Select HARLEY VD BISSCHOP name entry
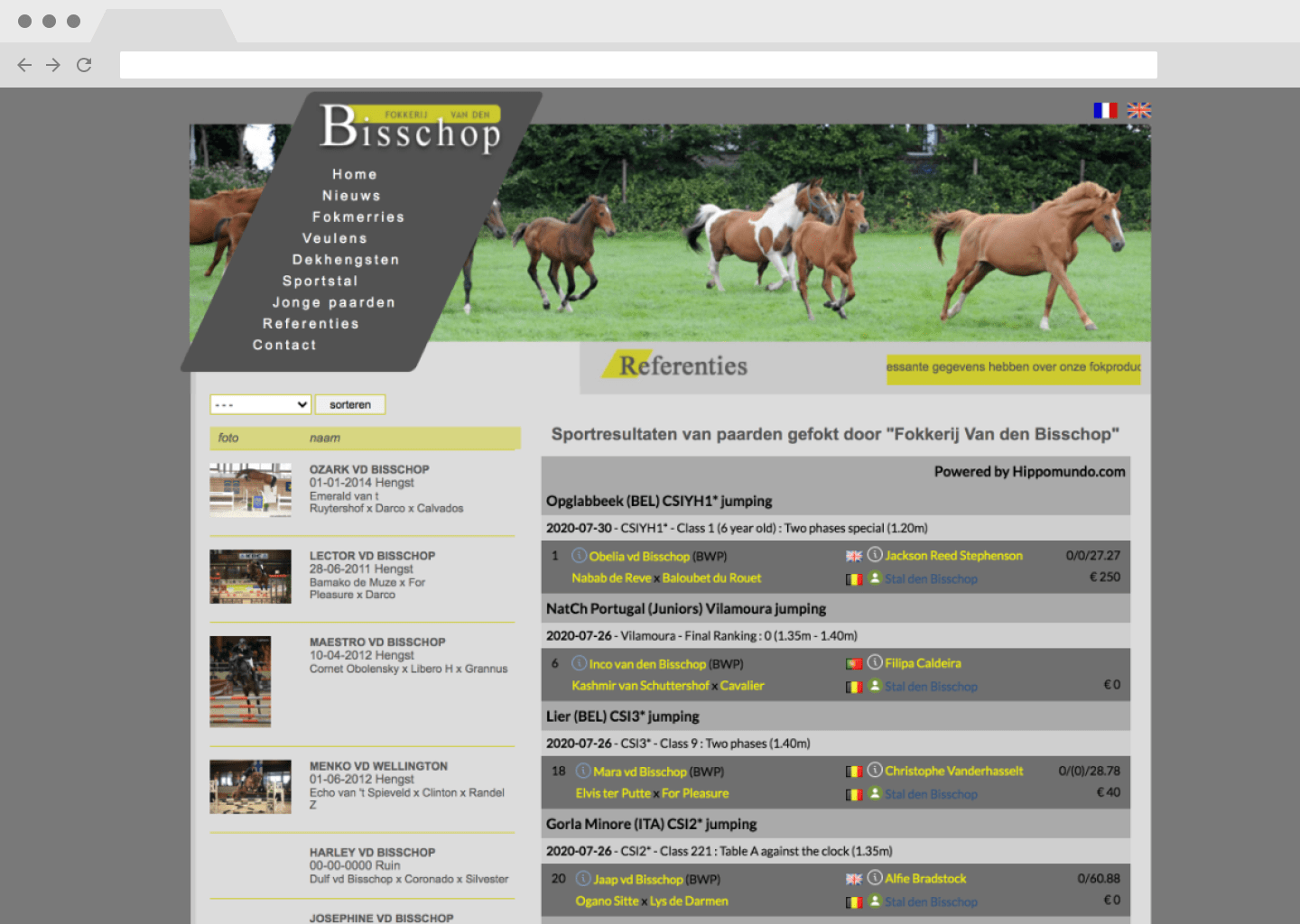 click(372, 852)
